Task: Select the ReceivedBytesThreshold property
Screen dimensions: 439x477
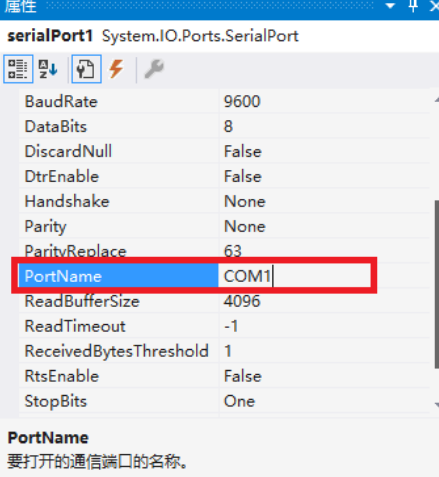Action: [119, 351]
